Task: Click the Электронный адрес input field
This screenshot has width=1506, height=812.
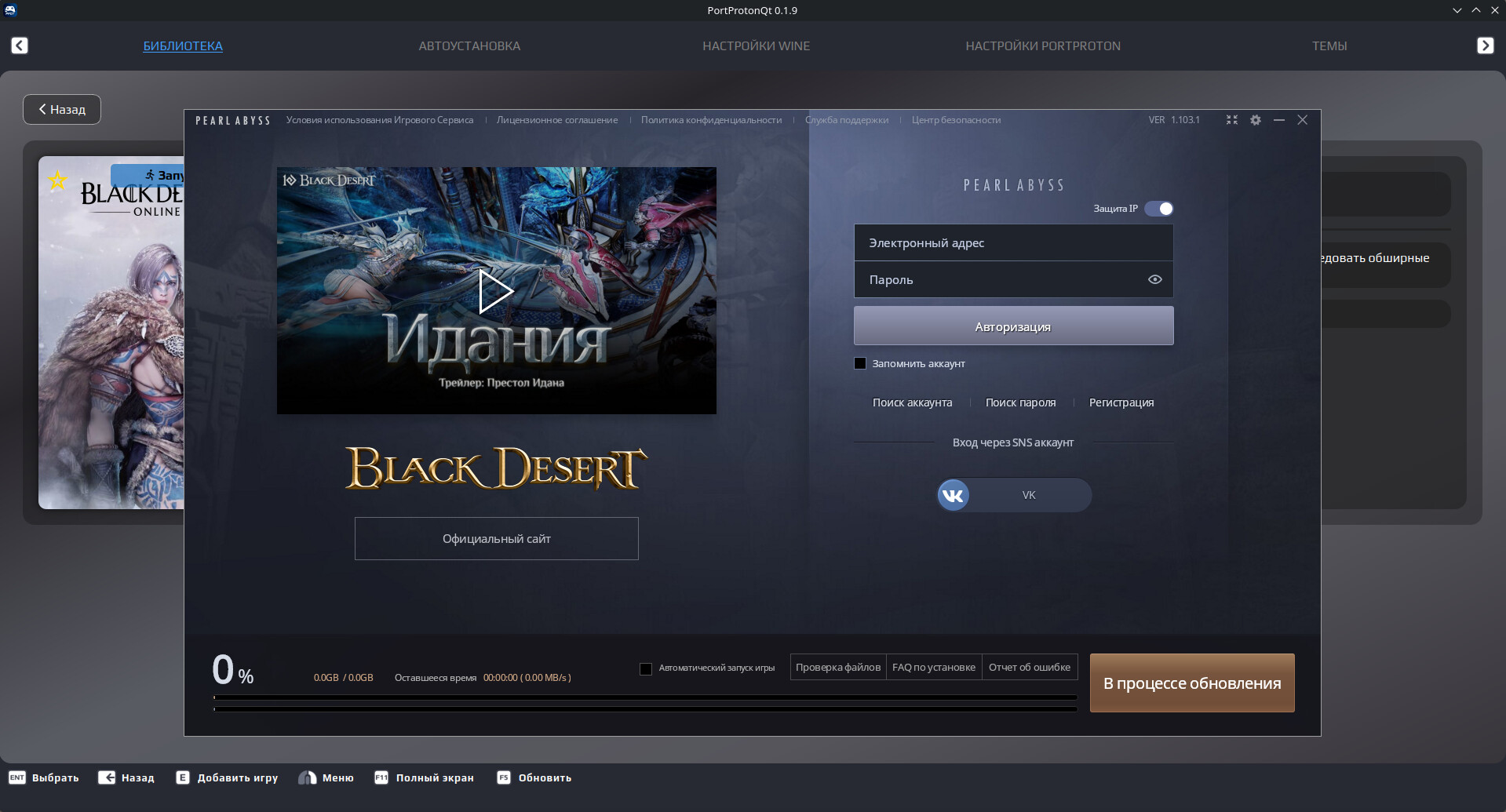Action: pos(1013,243)
